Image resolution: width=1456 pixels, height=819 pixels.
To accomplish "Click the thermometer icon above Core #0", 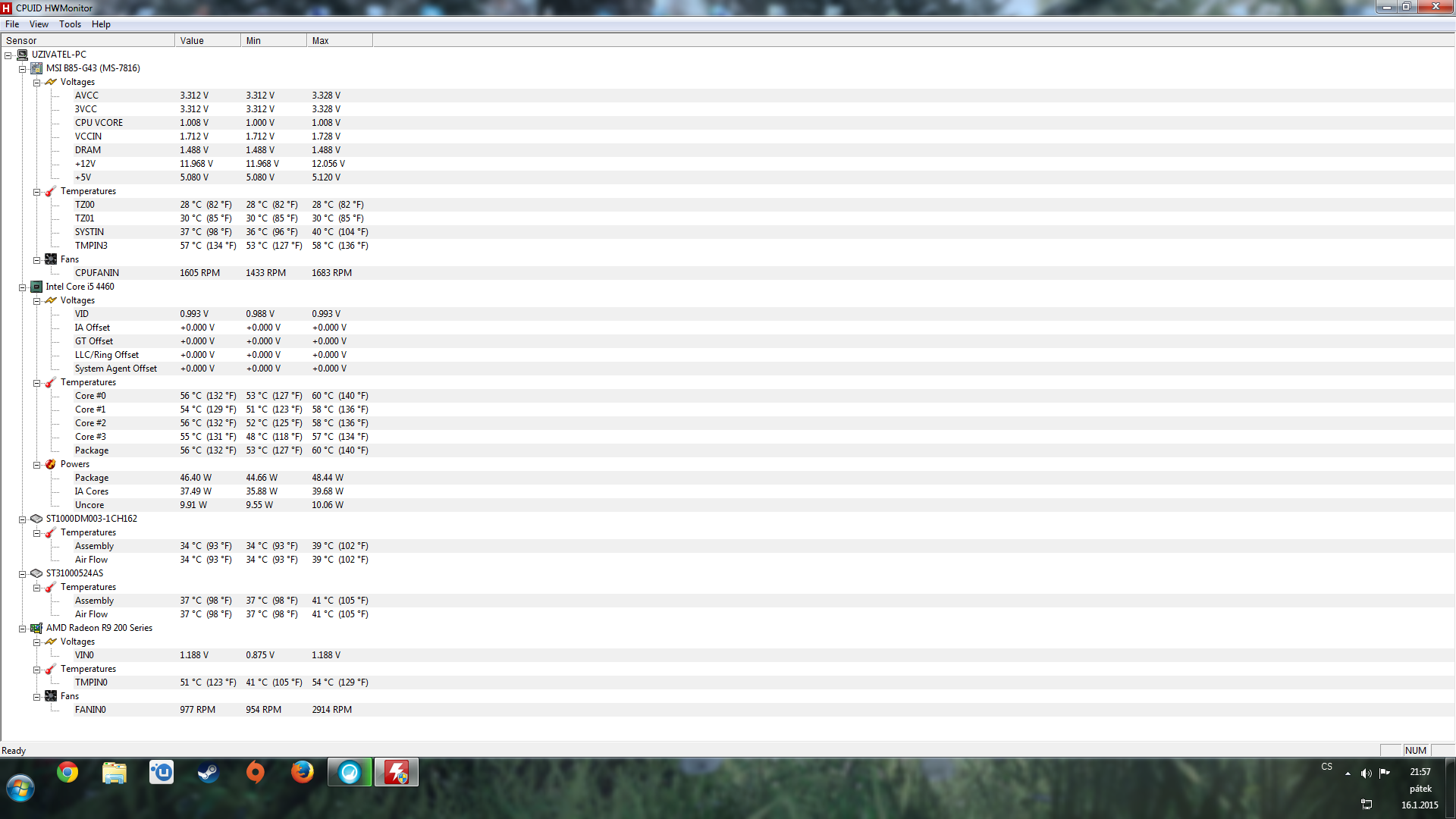I will (x=51, y=382).
